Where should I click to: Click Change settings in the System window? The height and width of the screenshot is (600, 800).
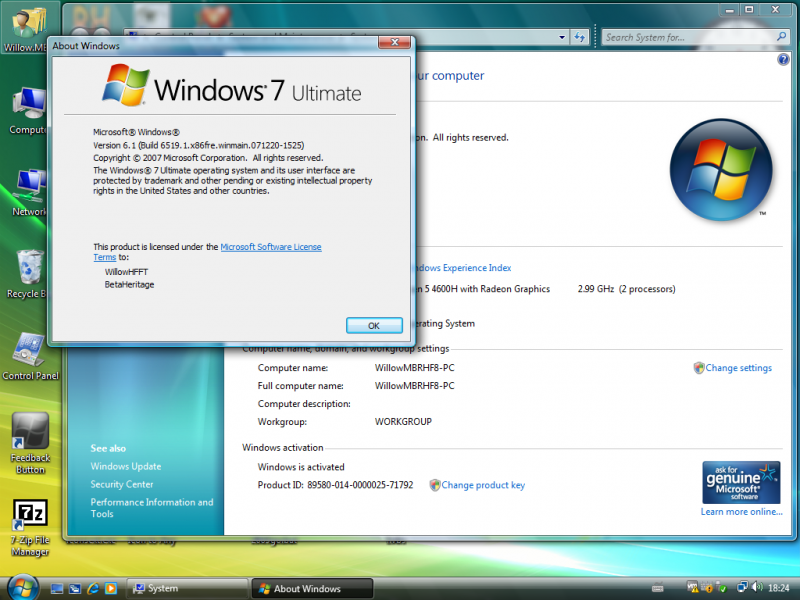click(x=738, y=368)
